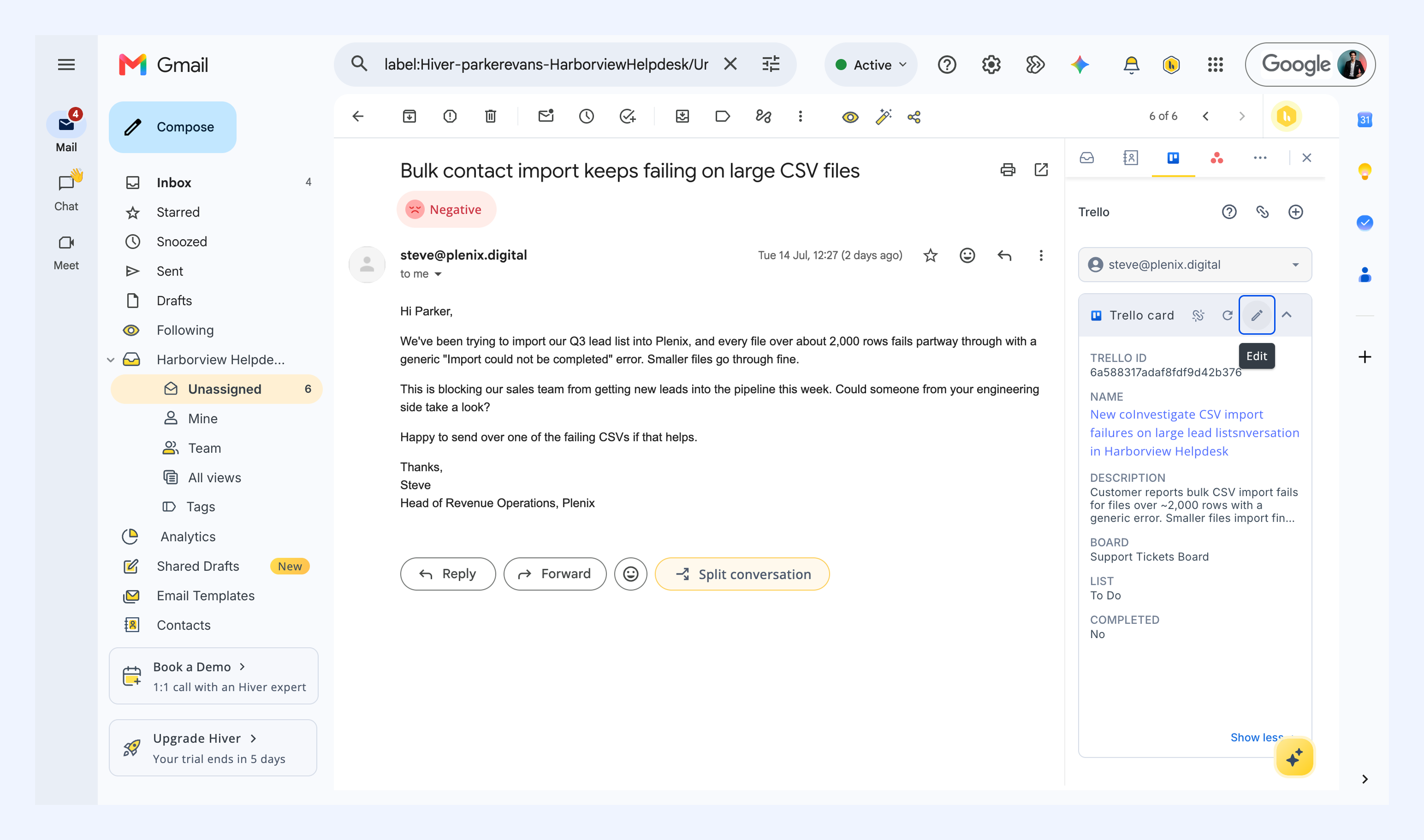Open Google Keep side panel icon
This screenshot has width=1424, height=840.
tap(1365, 171)
